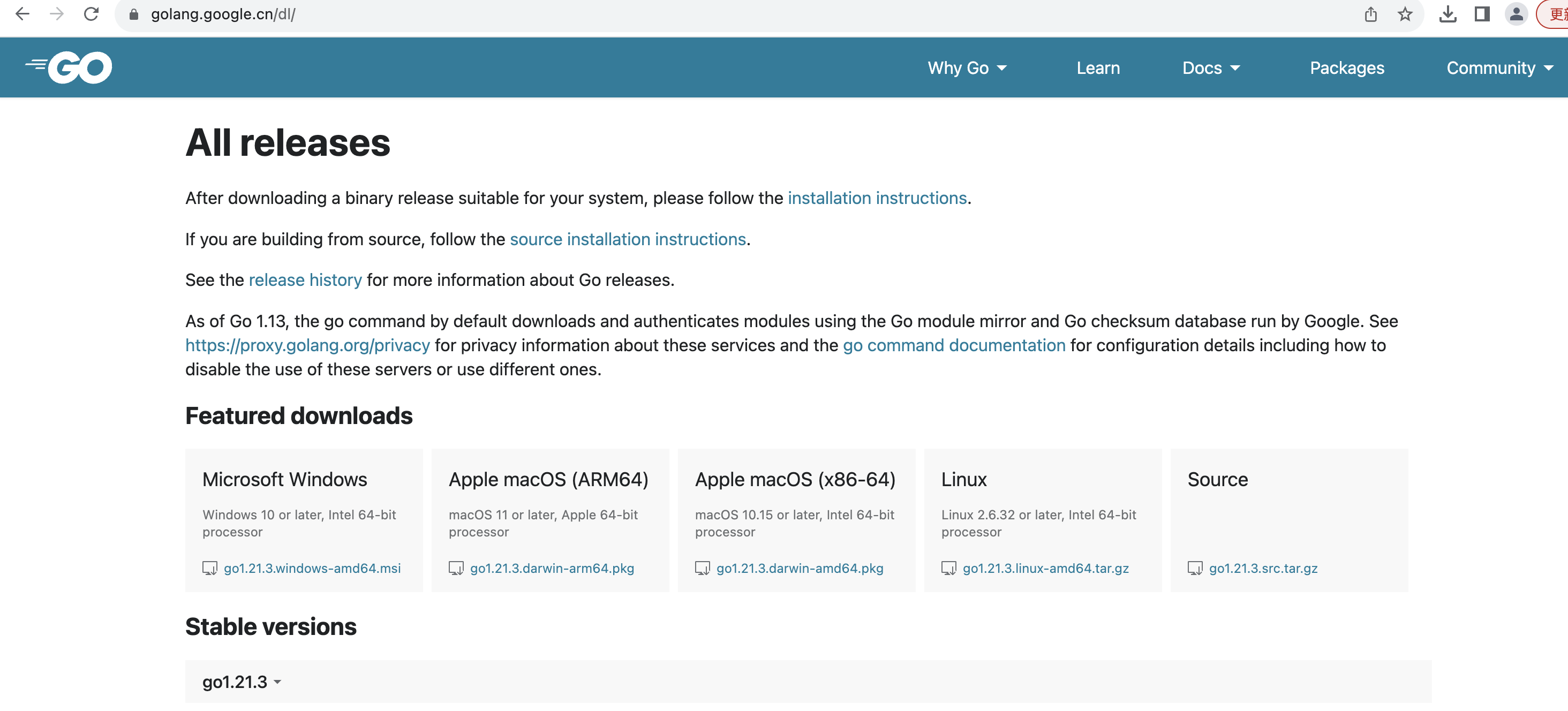Open the go command documentation link
The width and height of the screenshot is (1568, 711).
(954, 346)
